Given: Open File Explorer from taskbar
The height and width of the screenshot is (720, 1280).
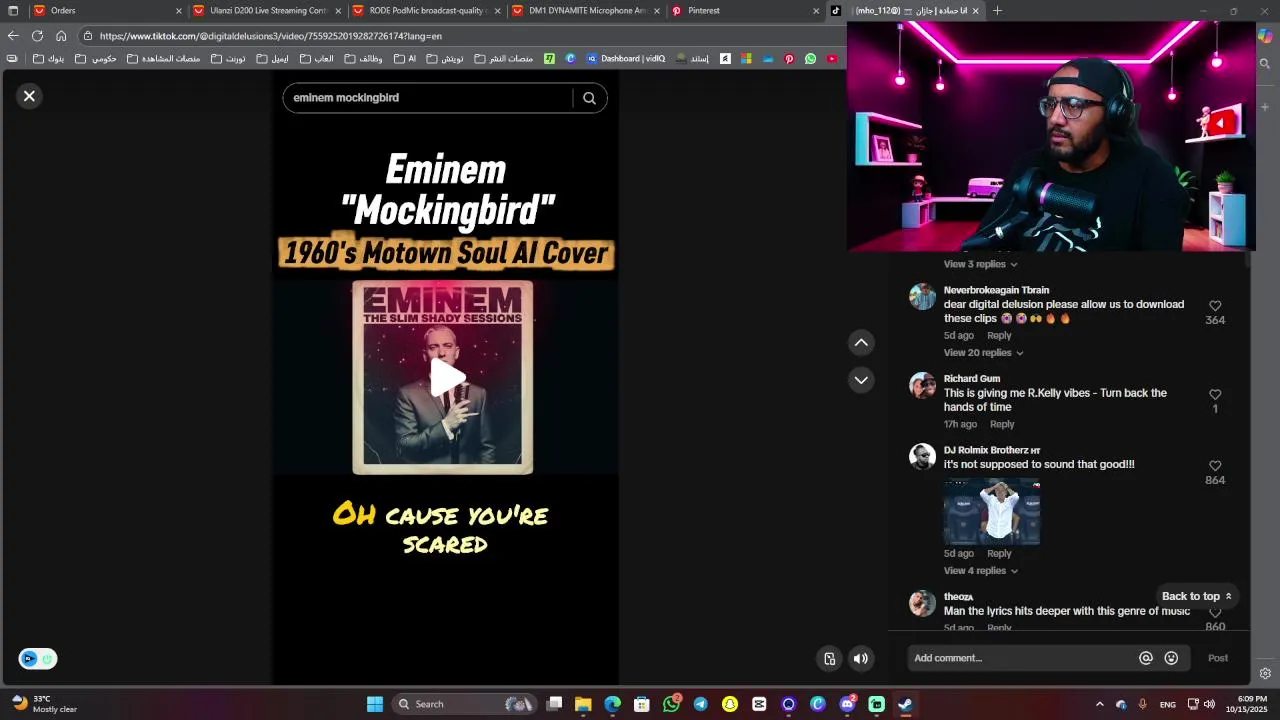Looking at the screenshot, I should click(583, 704).
